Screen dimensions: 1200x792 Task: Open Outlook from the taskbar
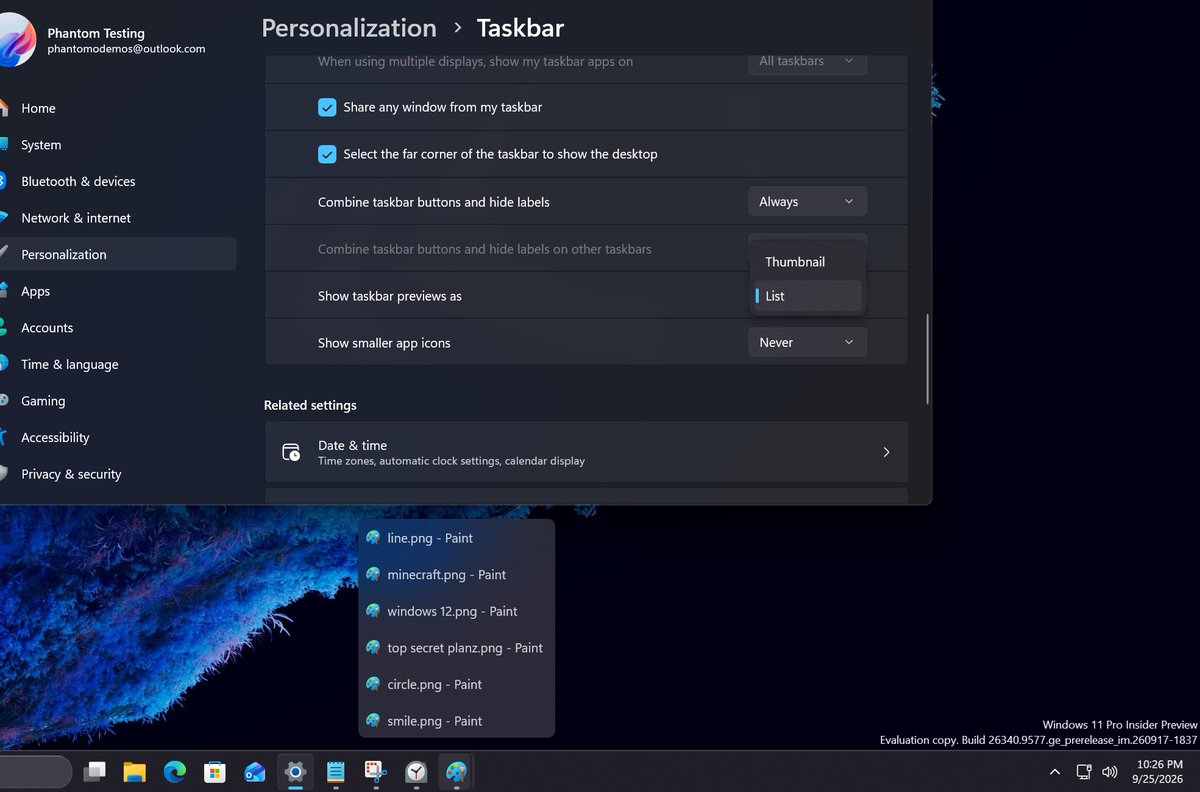pyautogui.click(x=255, y=771)
